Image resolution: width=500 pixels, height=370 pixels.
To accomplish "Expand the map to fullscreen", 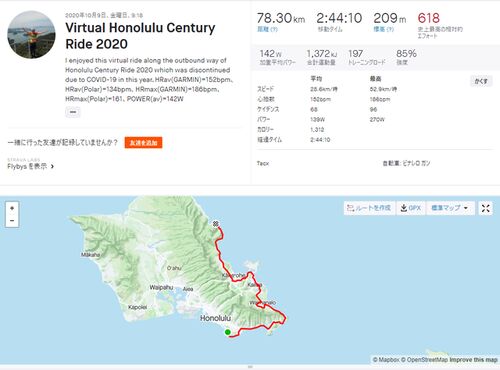I will (x=485, y=208).
